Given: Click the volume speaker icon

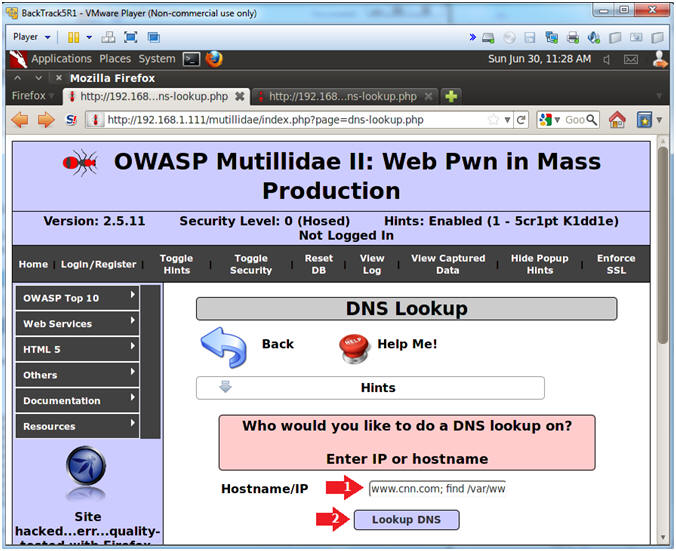Looking at the screenshot, I should click(x=607, y=59).
